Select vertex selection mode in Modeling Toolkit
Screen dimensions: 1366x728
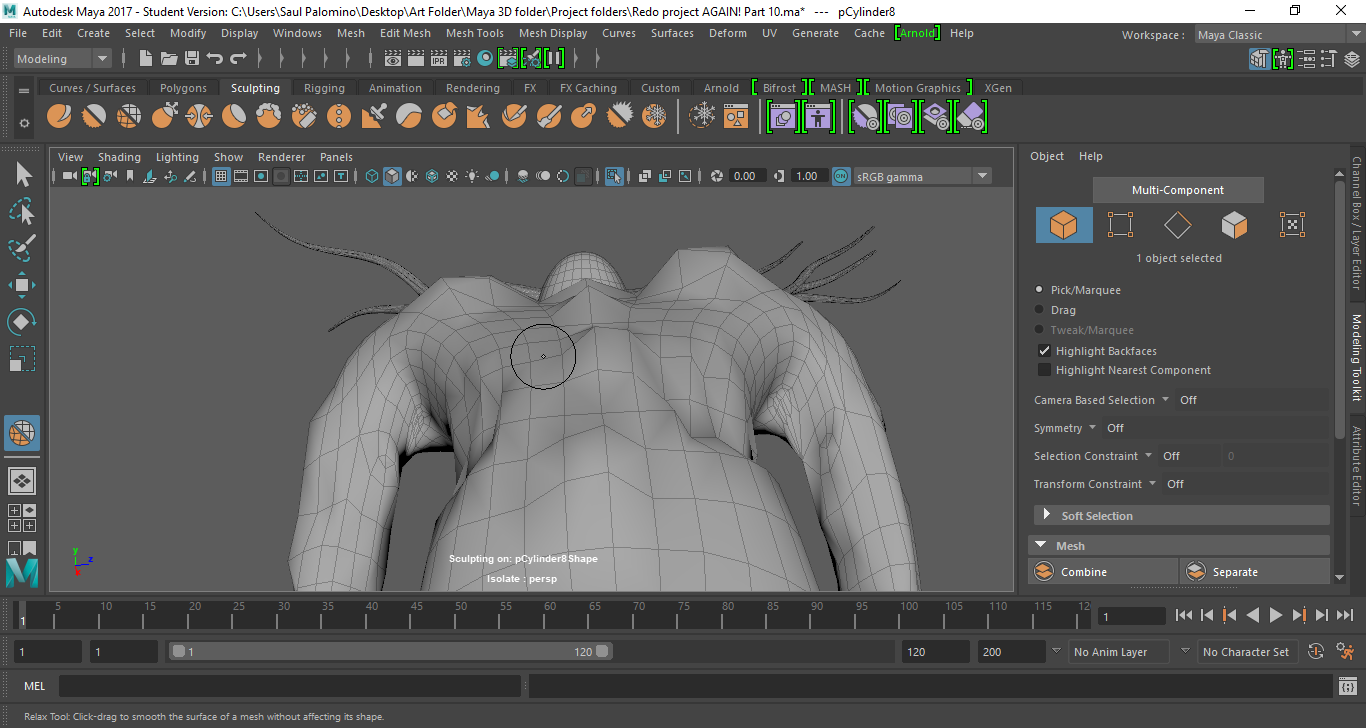(1120, 225)
